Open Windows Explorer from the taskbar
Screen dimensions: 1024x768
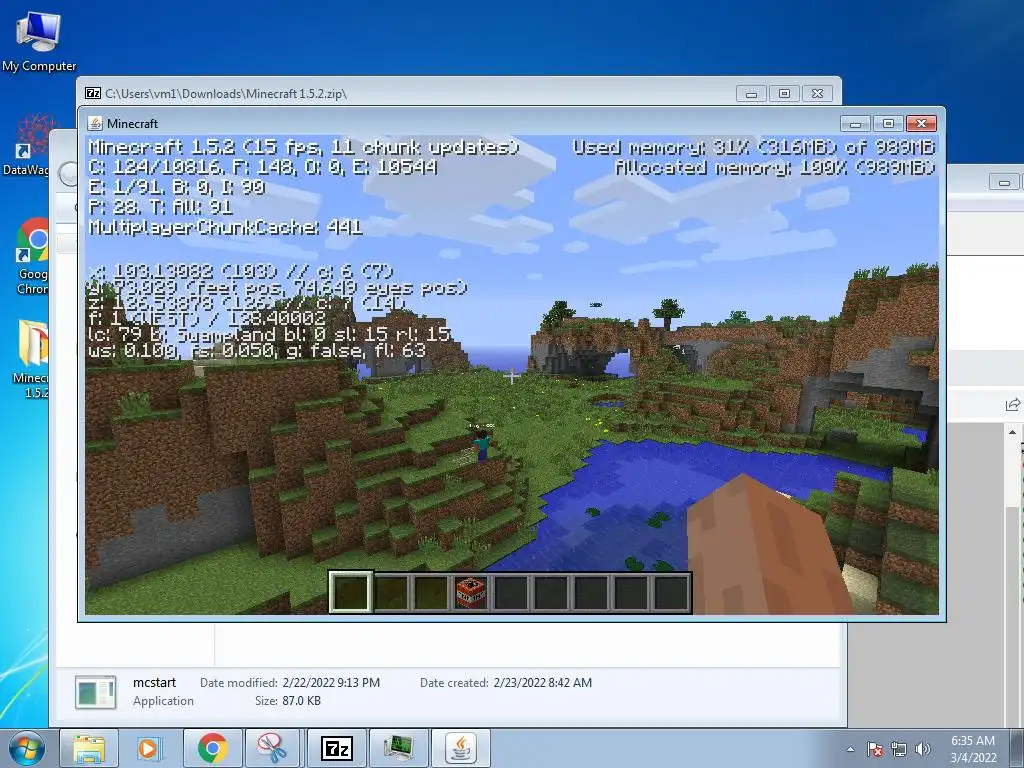click(89, 748)
